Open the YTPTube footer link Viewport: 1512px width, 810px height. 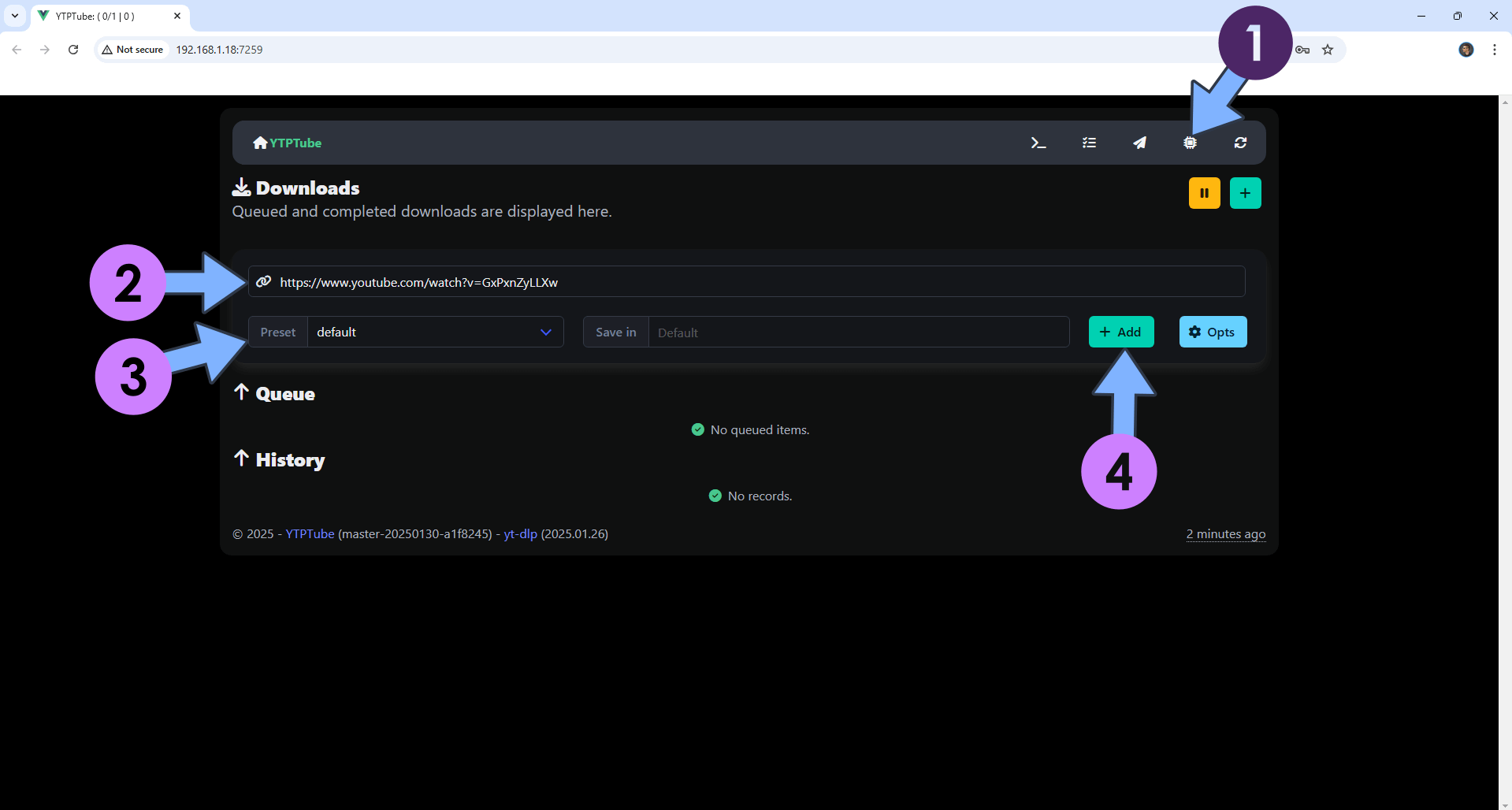pyautogui.click(x=310, y=533)
